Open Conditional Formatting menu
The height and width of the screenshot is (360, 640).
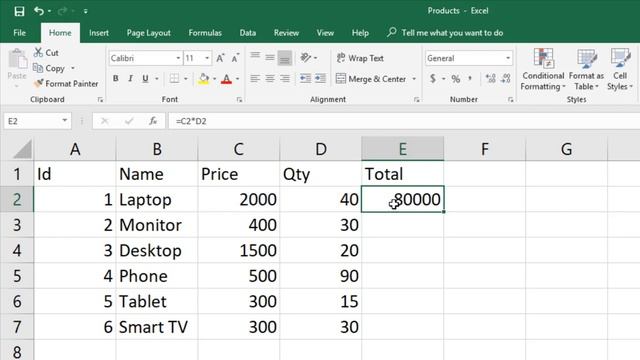tap(543, 69)
